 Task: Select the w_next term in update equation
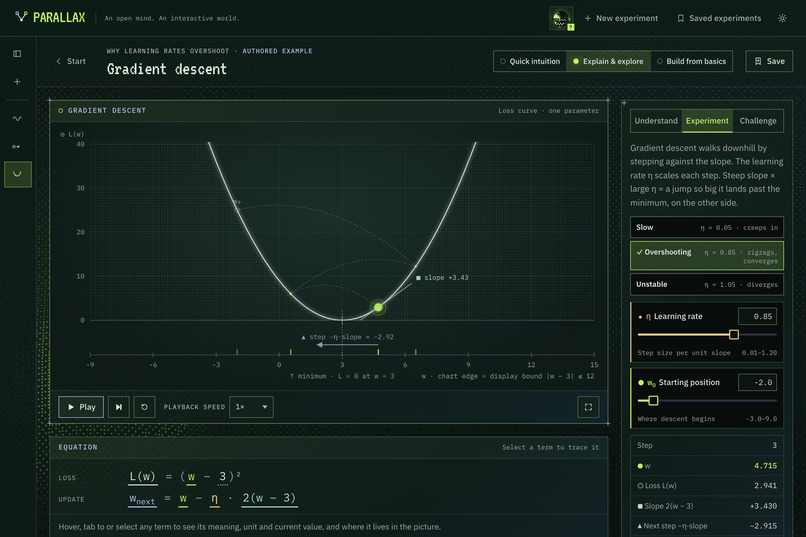[x=142, y=499]
